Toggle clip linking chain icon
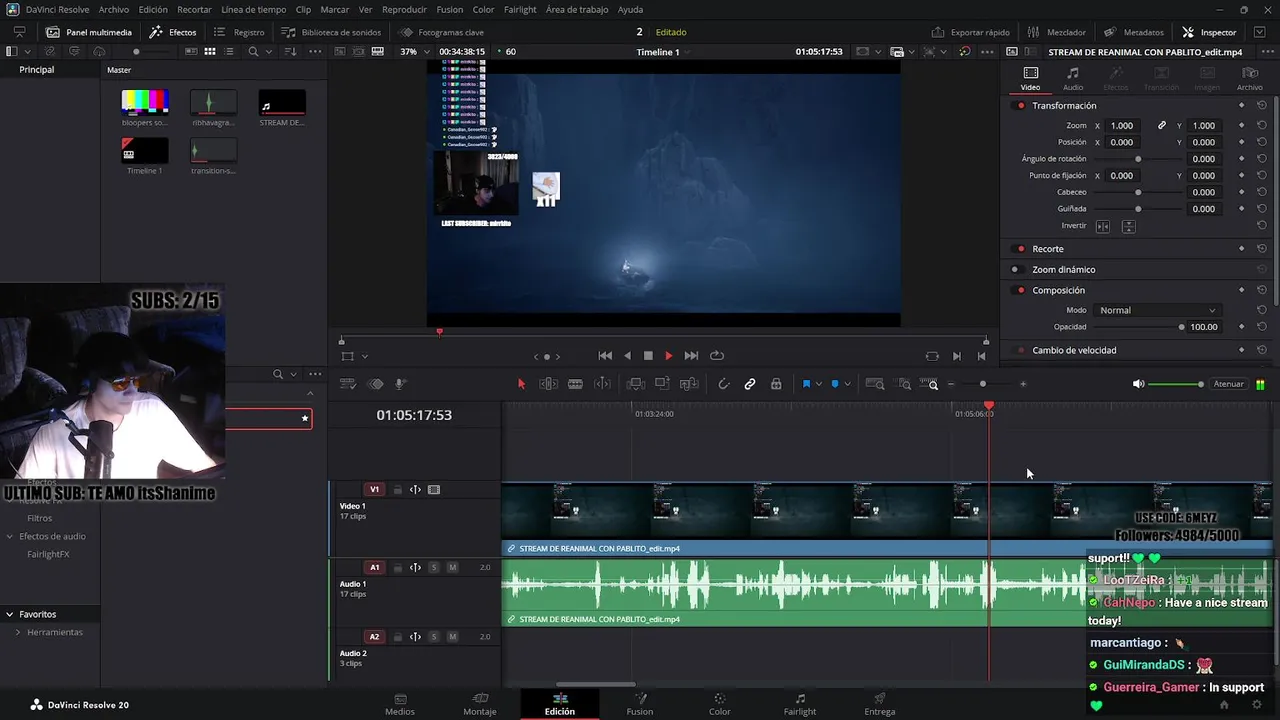 (x=750, y=384)
